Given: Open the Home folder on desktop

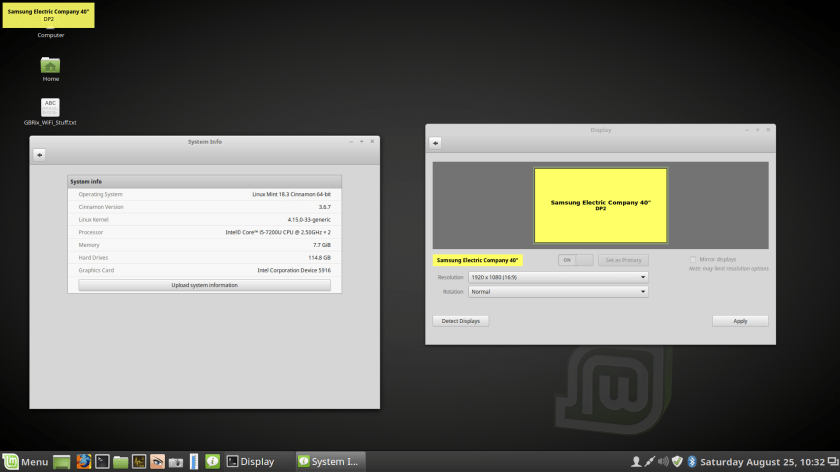Looking at the screenshot, I should pos(50,67).
